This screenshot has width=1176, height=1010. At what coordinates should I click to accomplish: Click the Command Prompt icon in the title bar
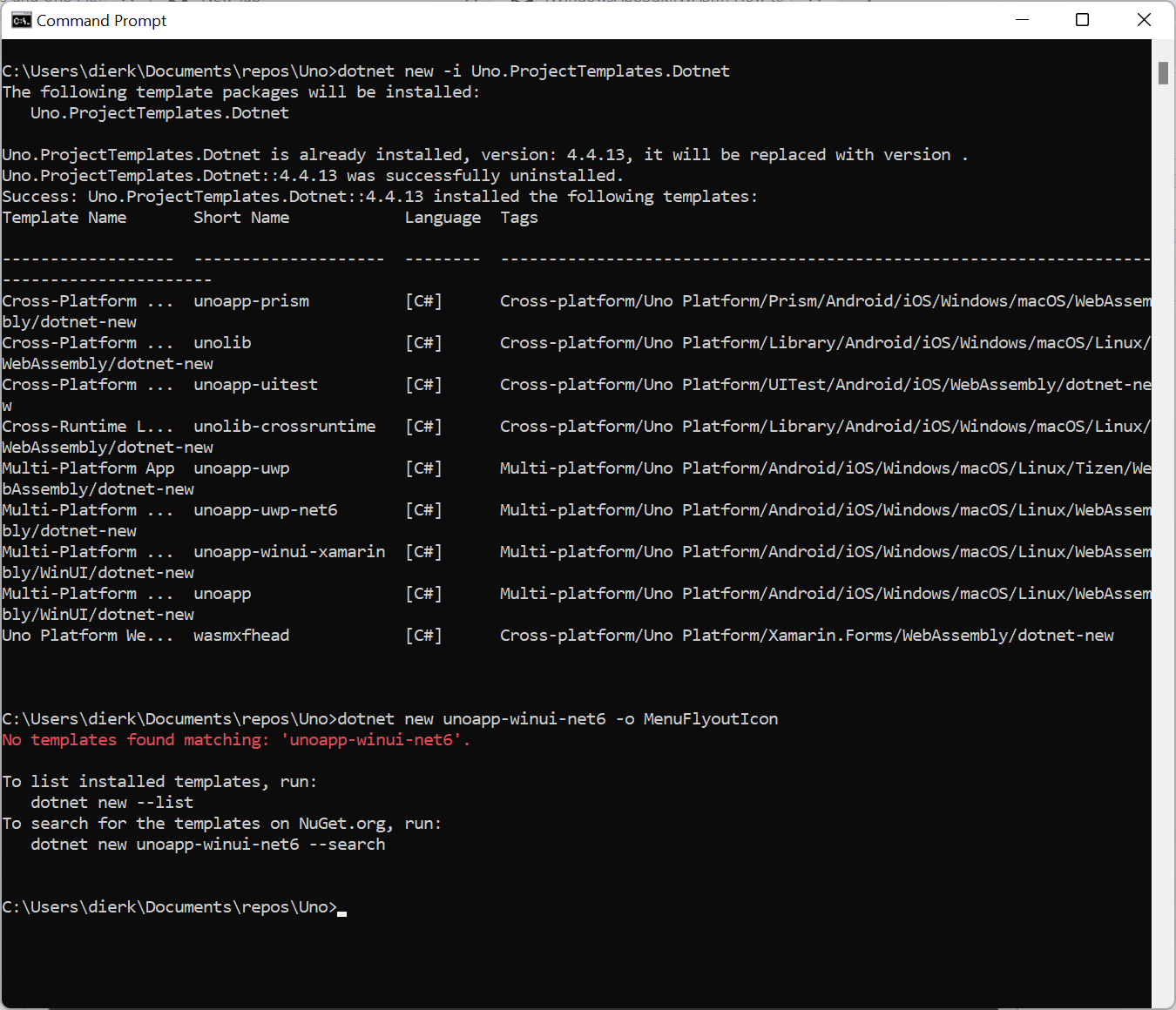21,19
